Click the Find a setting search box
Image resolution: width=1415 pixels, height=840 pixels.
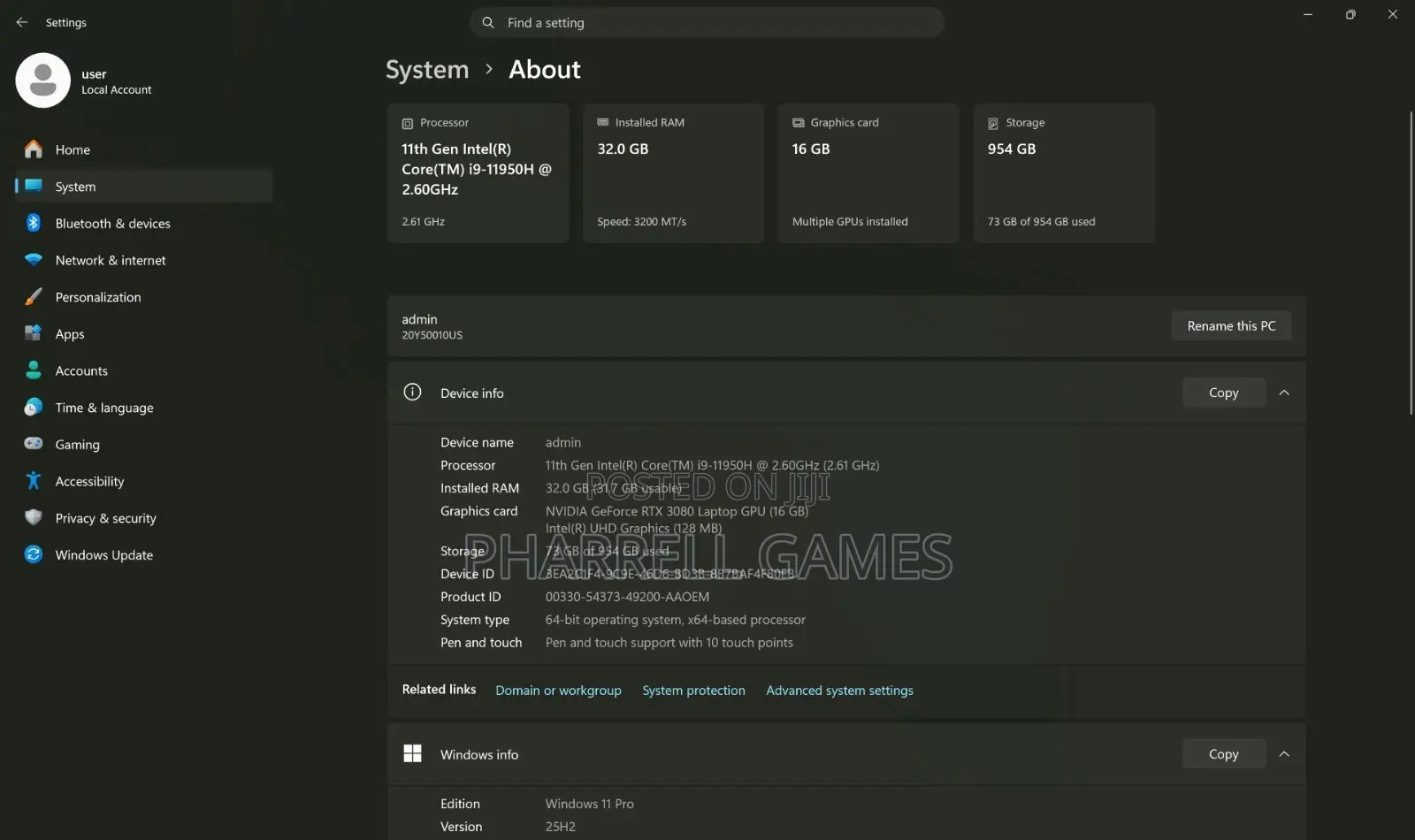707,22
